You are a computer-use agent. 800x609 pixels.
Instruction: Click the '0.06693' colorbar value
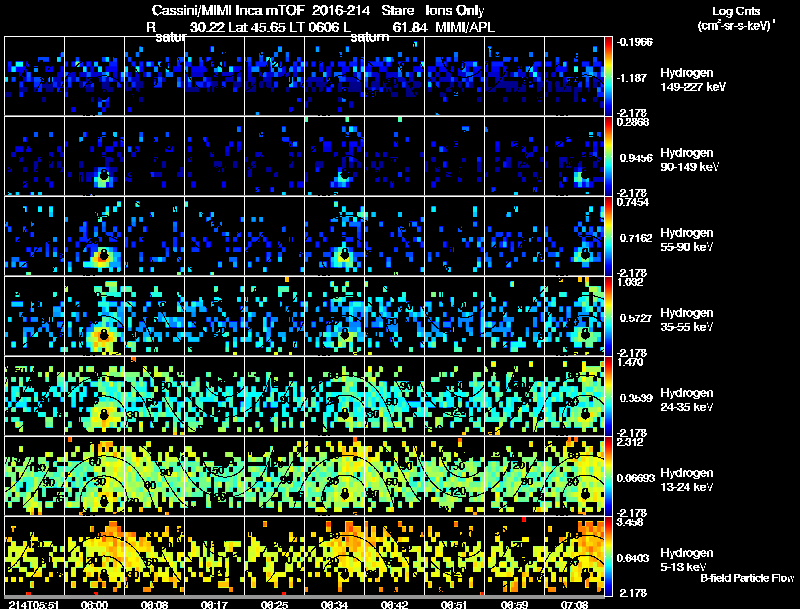(636, 478)
